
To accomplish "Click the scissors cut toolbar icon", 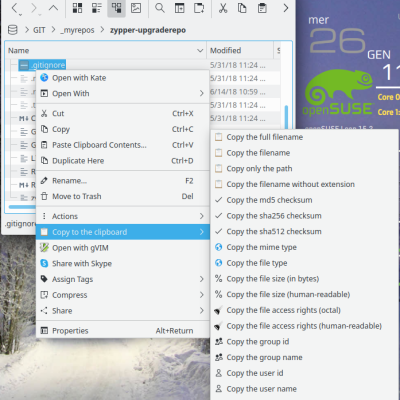I will [x=223, y=8].
